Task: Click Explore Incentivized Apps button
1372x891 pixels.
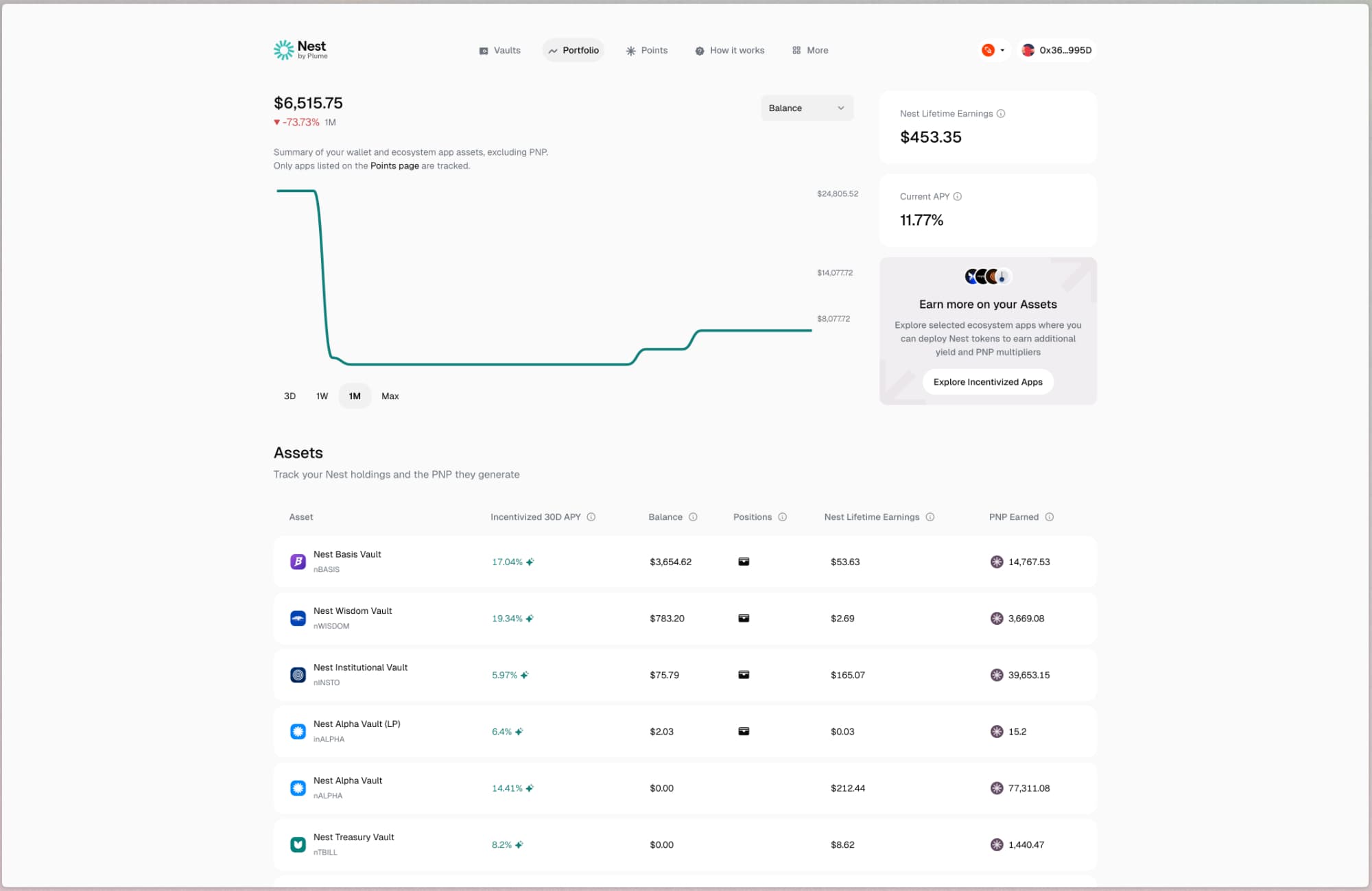Action: pos(987,382)
